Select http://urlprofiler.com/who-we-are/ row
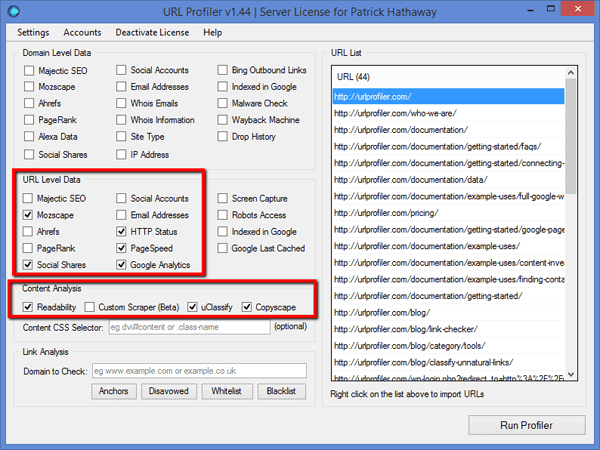The height and width of the screenshot is (450, 600). (448, 113)
